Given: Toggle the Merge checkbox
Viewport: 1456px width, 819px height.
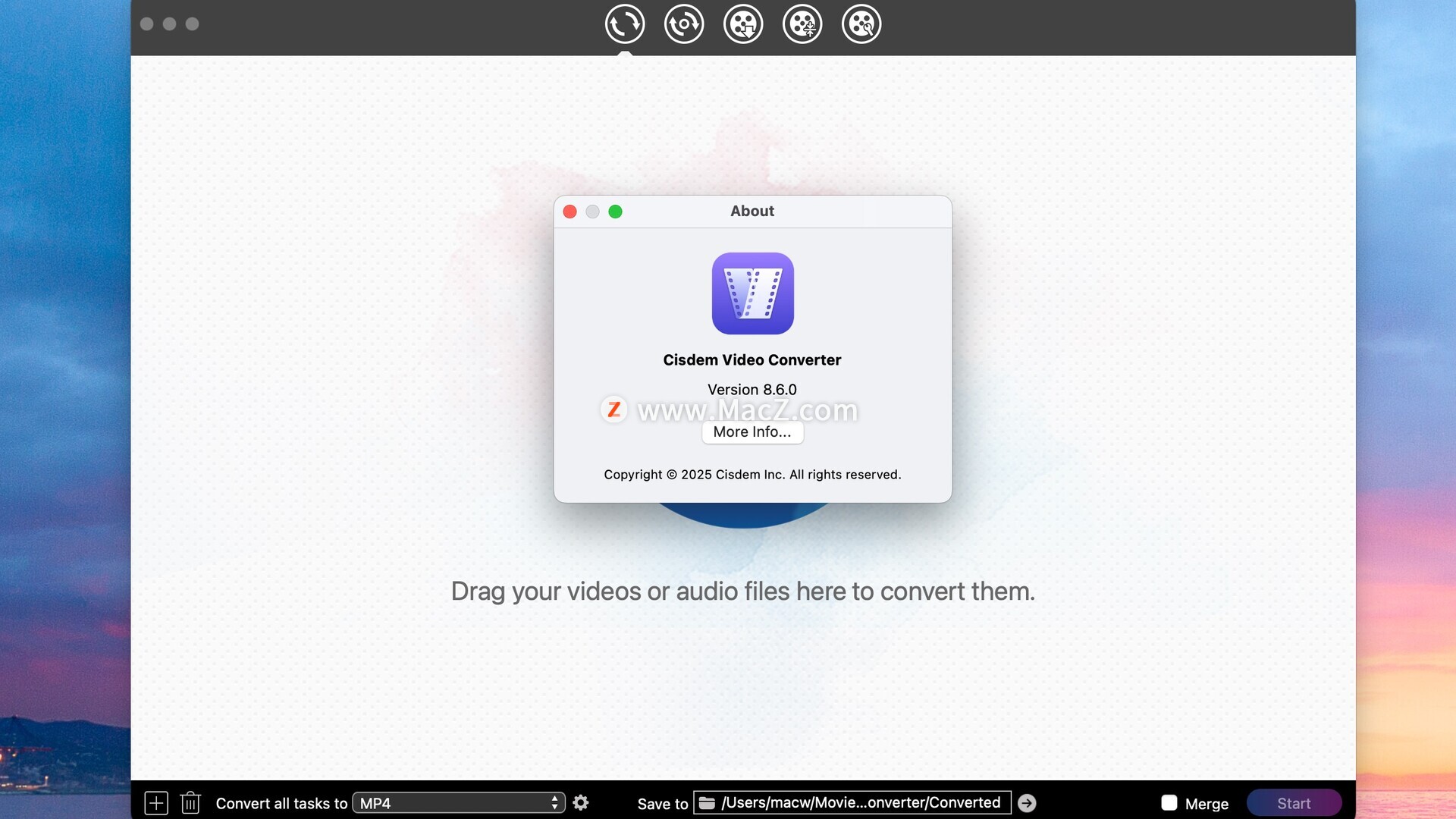Looking at the screenshot, I should pyautogui.click(x=1169, y=803).
